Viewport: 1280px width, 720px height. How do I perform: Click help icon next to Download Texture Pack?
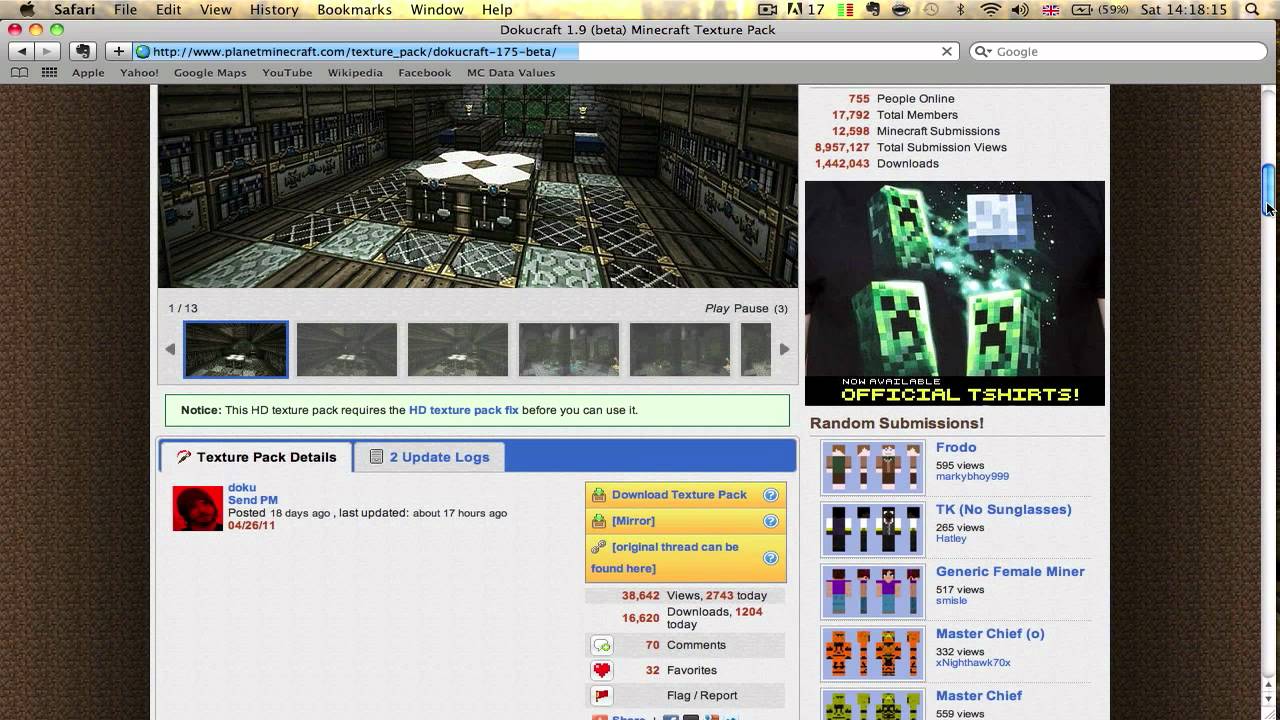tap(770, 495)
